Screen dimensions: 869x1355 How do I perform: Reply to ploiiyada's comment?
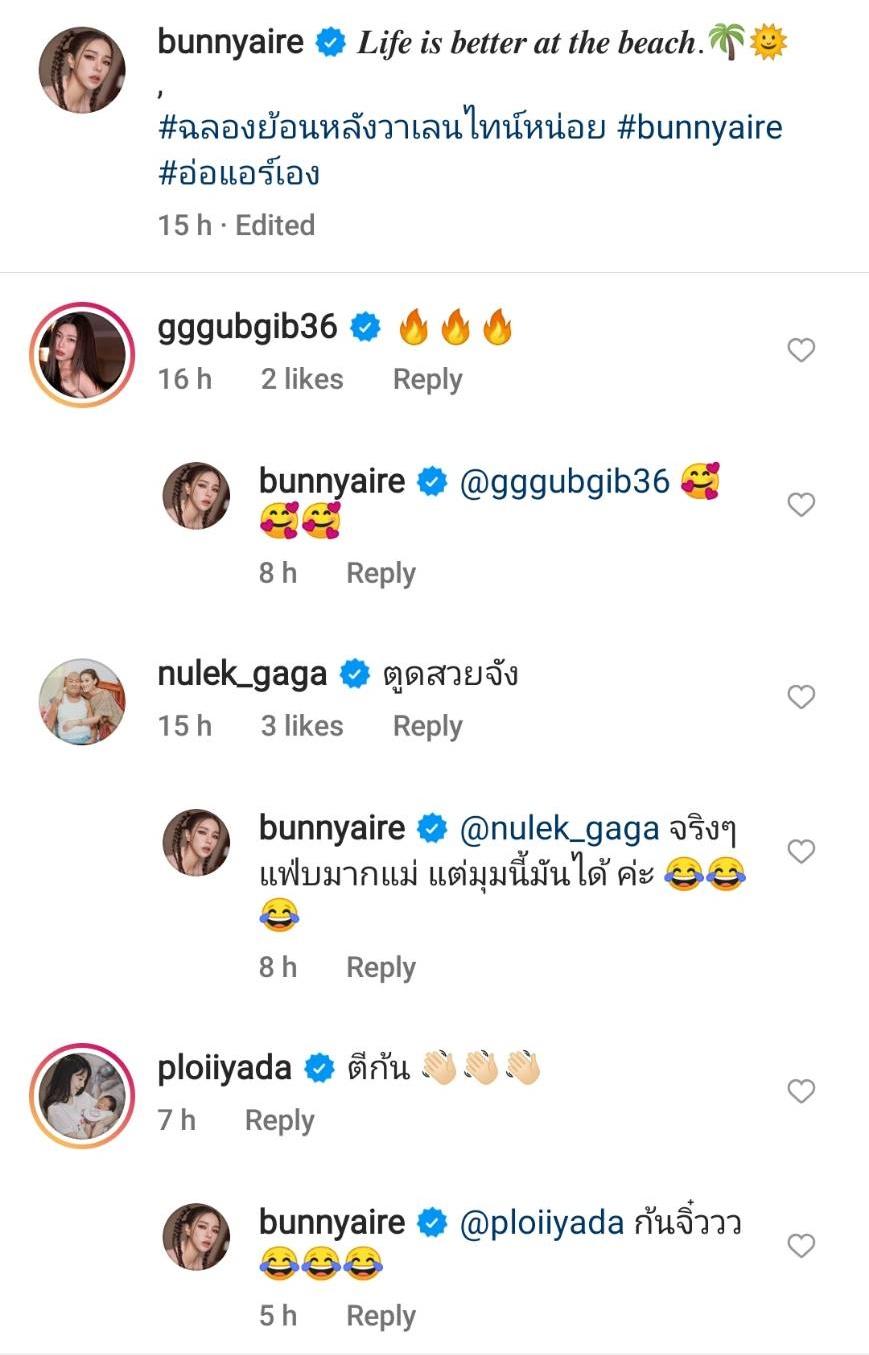click(x=279, y=1120)
